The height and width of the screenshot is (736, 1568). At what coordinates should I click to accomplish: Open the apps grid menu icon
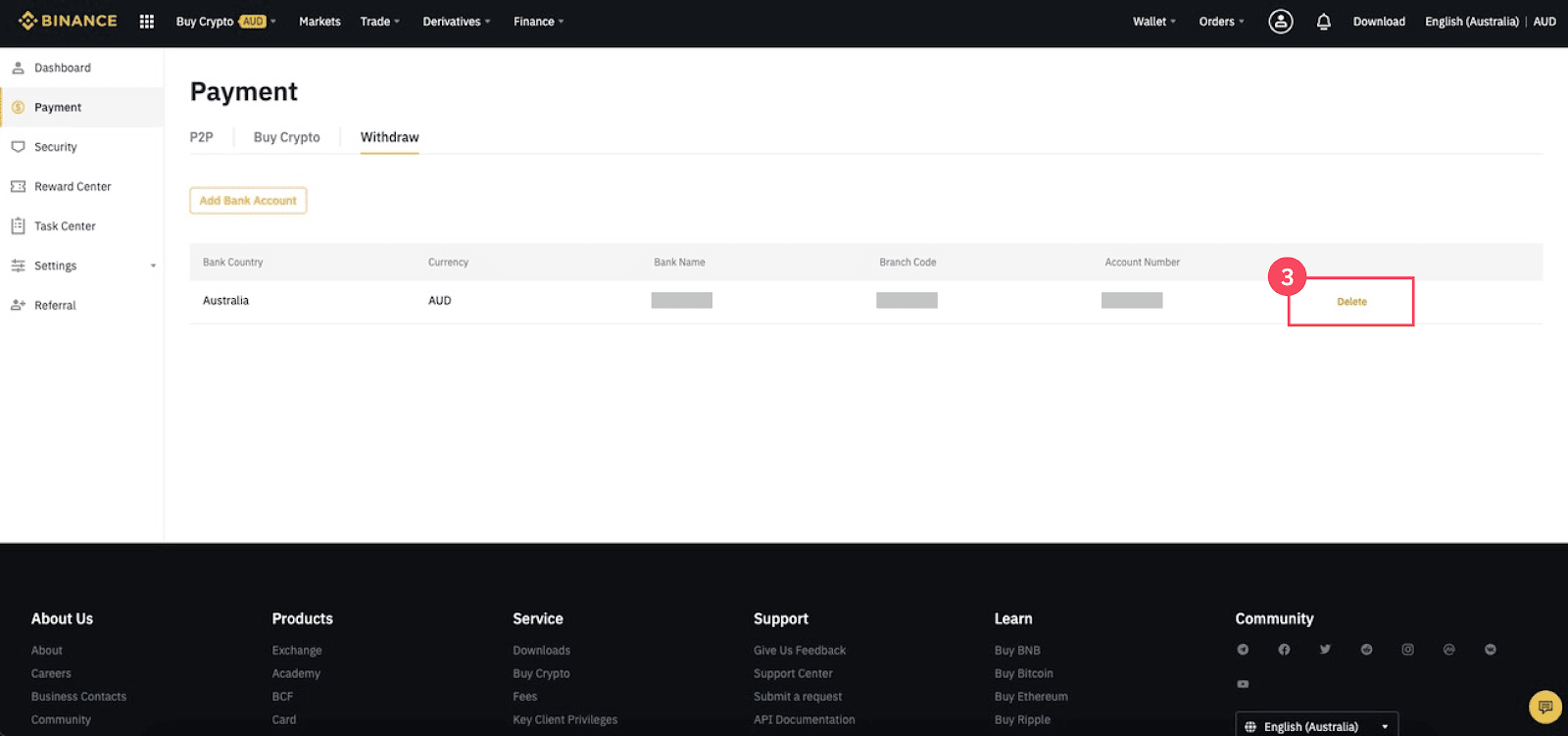click(x=147, y=22)
